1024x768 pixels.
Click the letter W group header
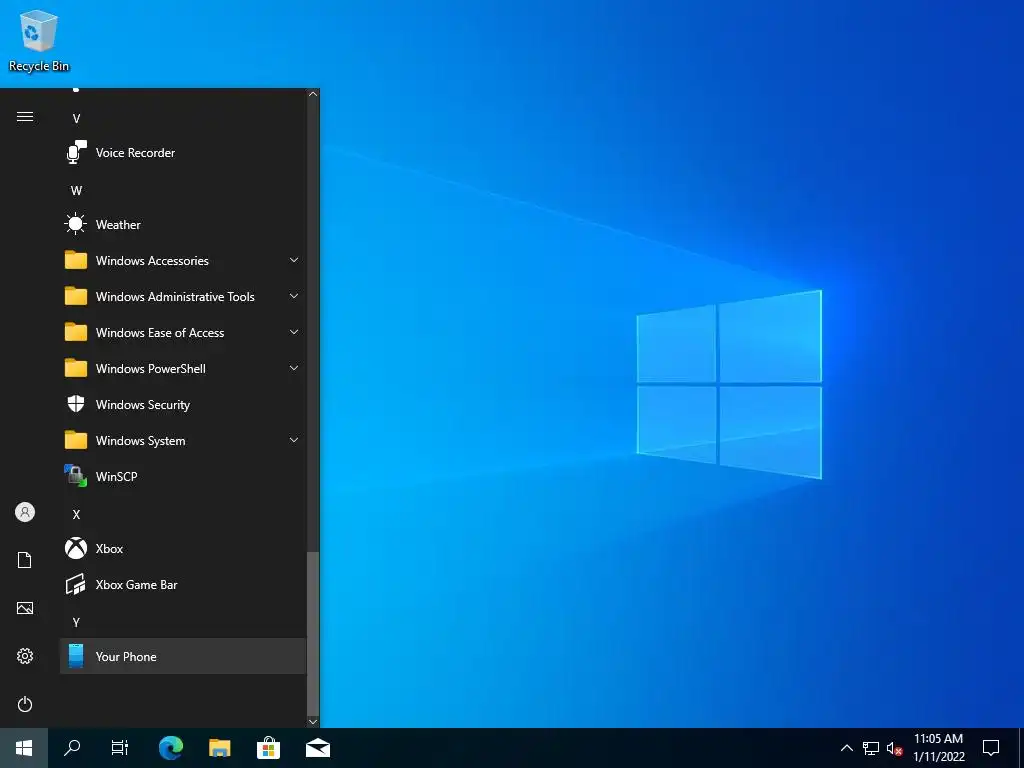[x=76, y=191]
